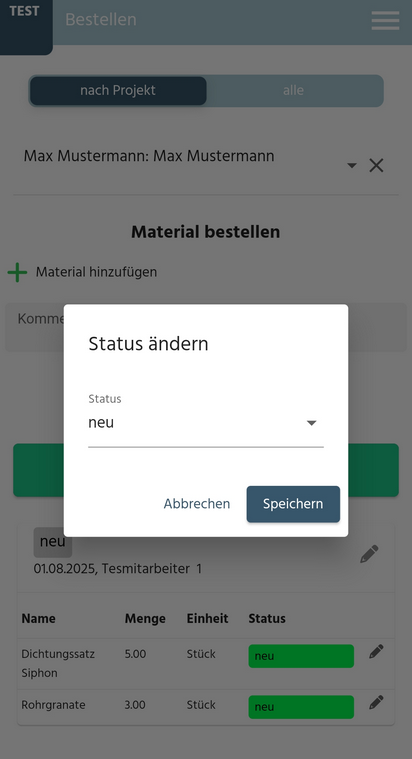Switch to the 'nach Projekt' view

(x=118, y=91)
